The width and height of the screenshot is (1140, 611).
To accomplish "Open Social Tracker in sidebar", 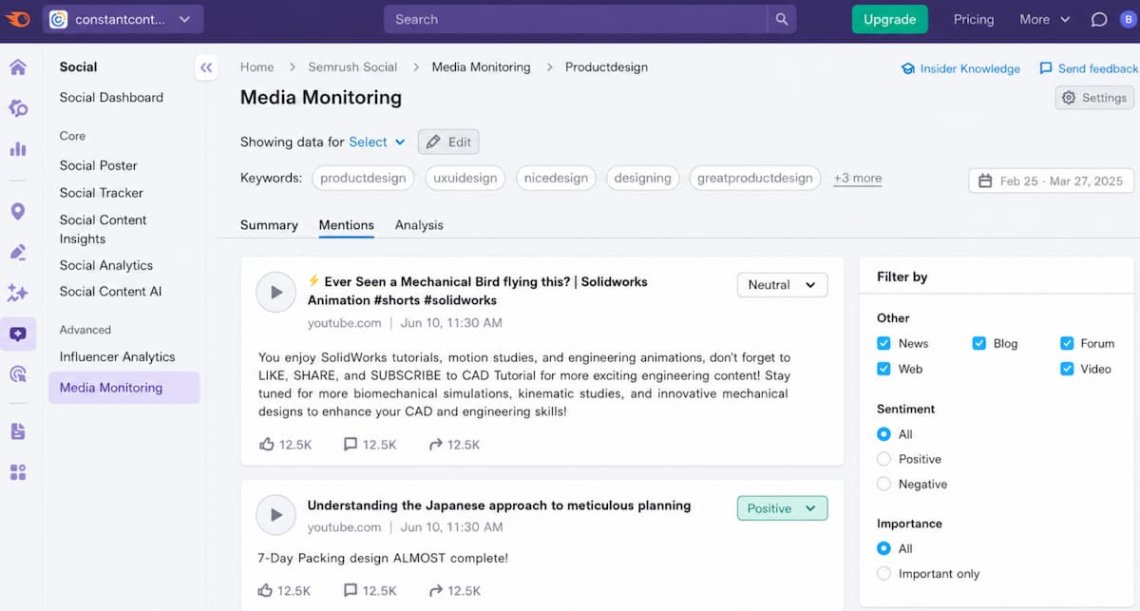I will pos(101,193).
